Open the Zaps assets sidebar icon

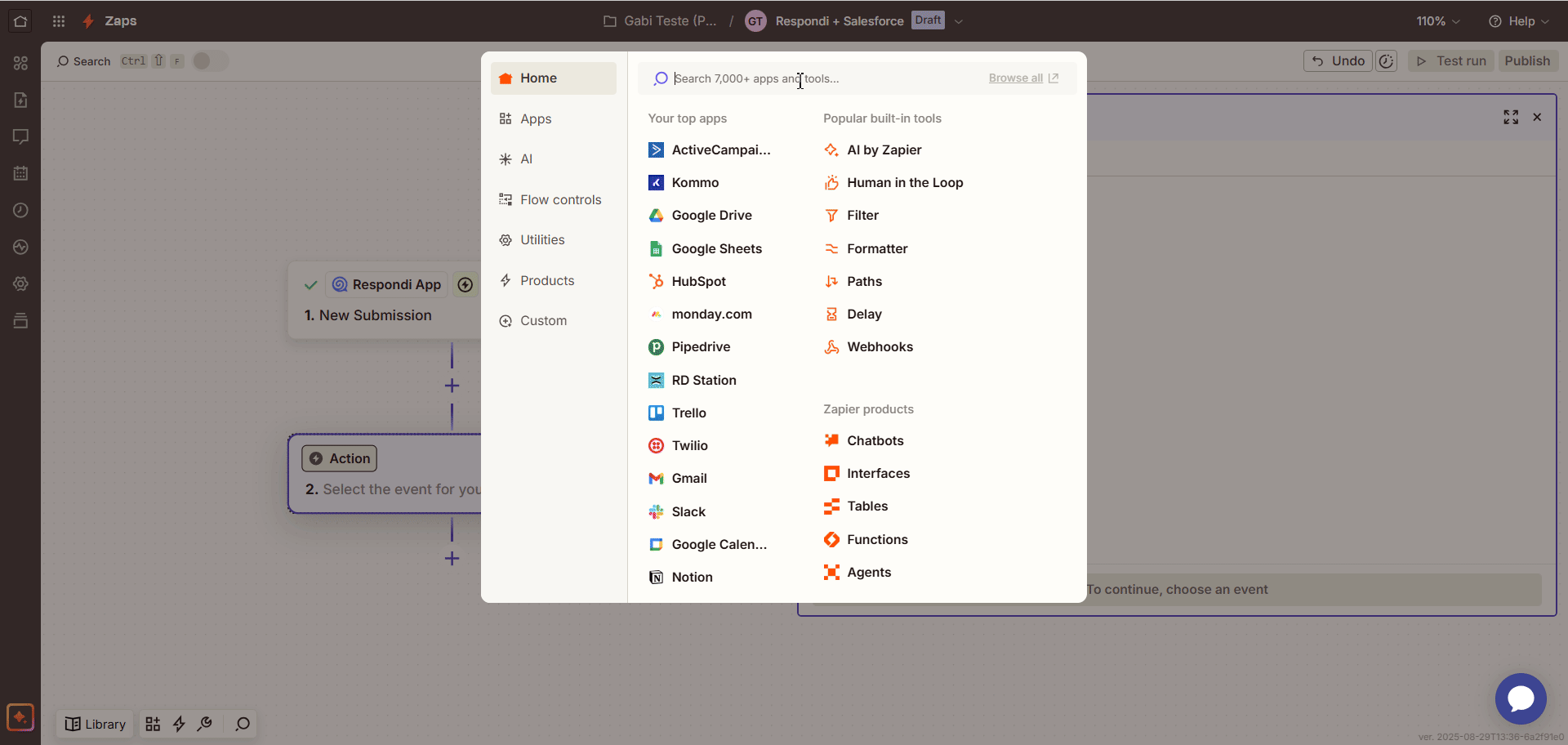20,63
